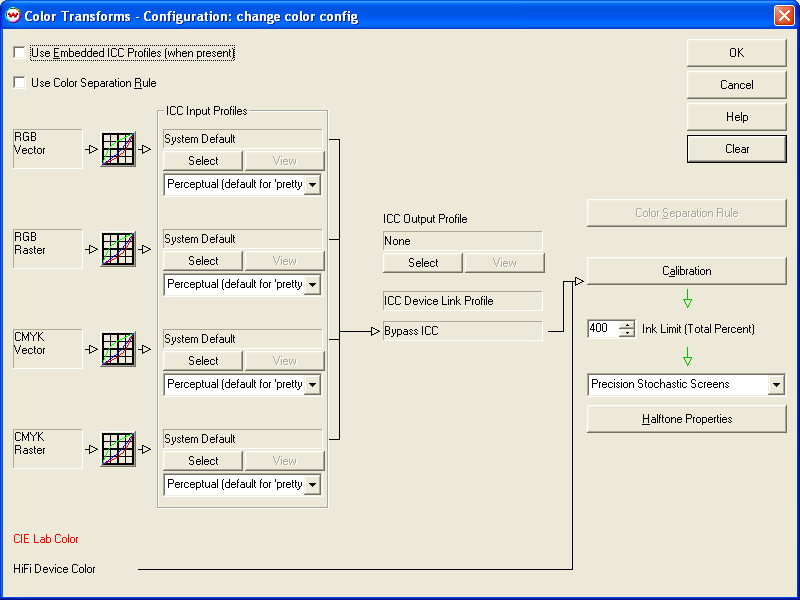The height and width of the screenshot is (600, 800).
Task: Click the Color Transforms title bar app icon
Action: click(x=12, y=15)
